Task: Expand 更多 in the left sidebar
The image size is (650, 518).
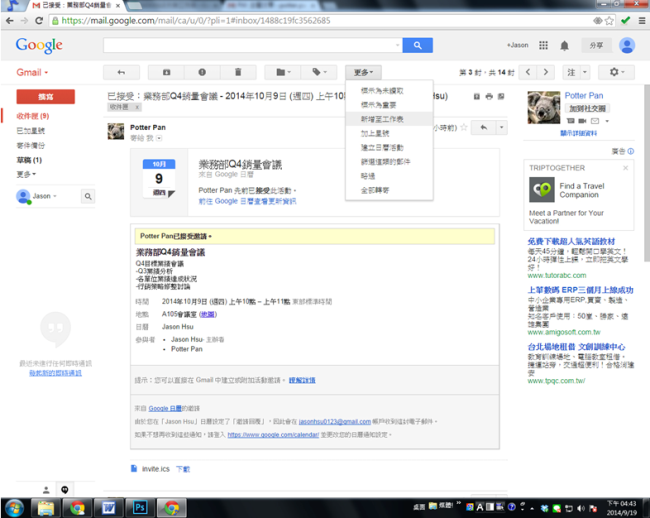Action: pos(26,174)
